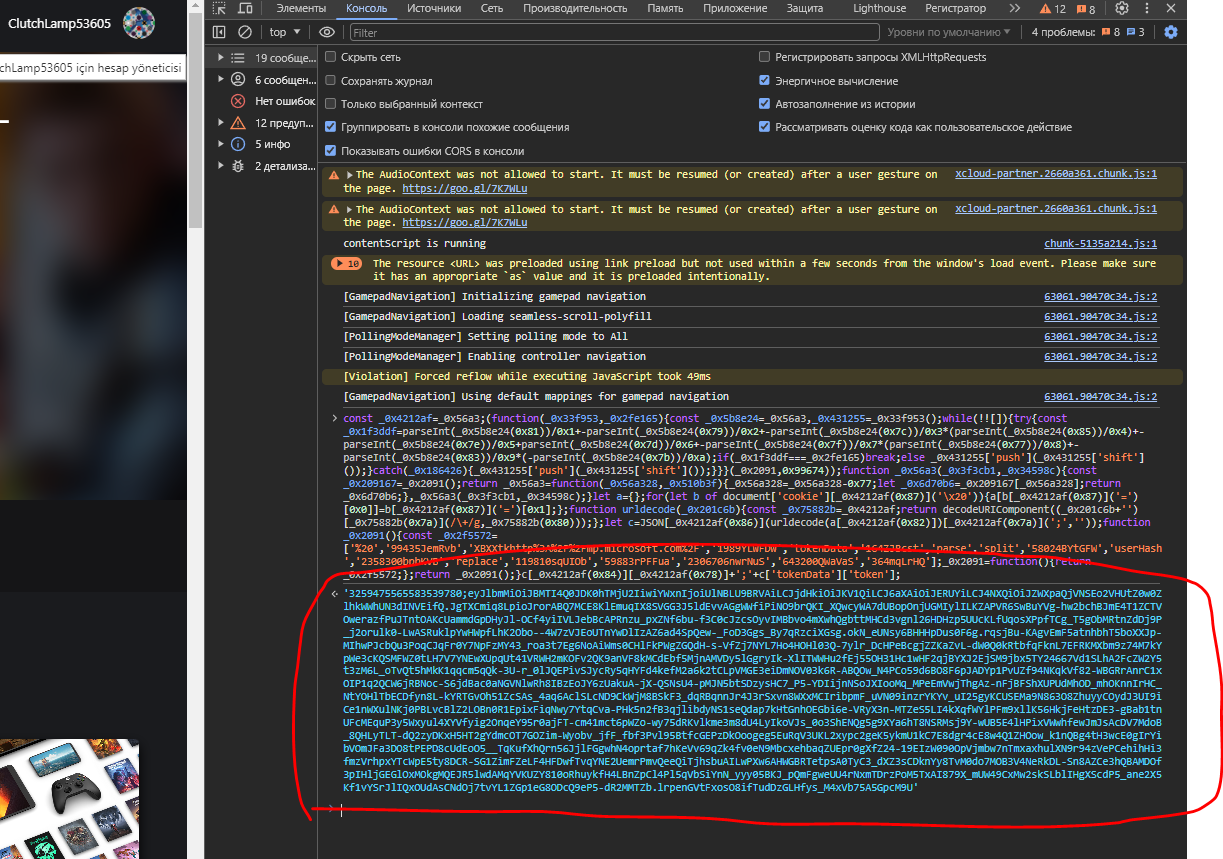Hide the console sidebar panel icon

pyautogui.click(x=219, y=32)
